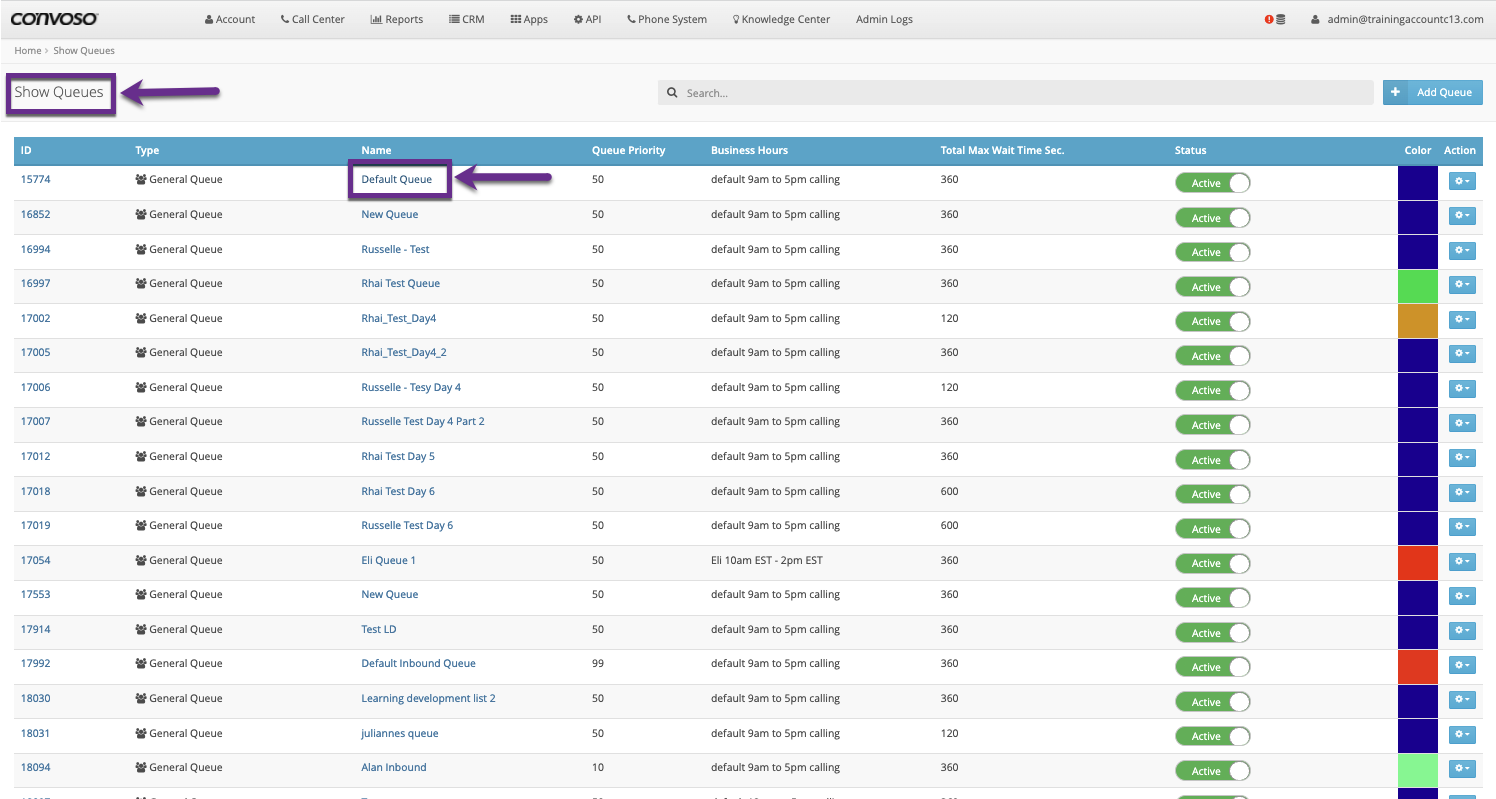Screen dimensions: 1496x799
Task: Open gear action dropdown for Alan Inbound
Action: (1462, 769)
